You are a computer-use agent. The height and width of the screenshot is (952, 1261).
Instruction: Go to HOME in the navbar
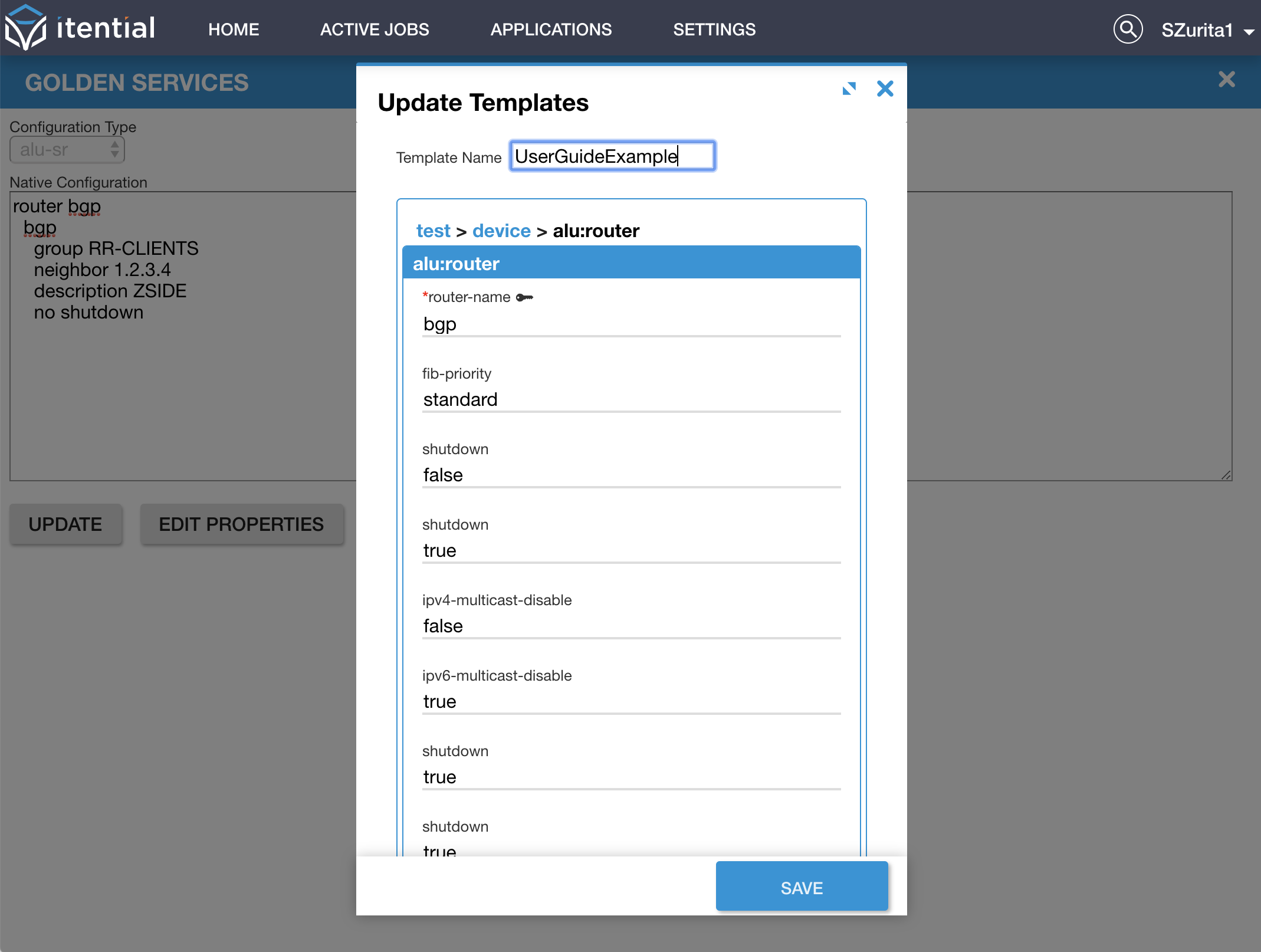point(234,29)
